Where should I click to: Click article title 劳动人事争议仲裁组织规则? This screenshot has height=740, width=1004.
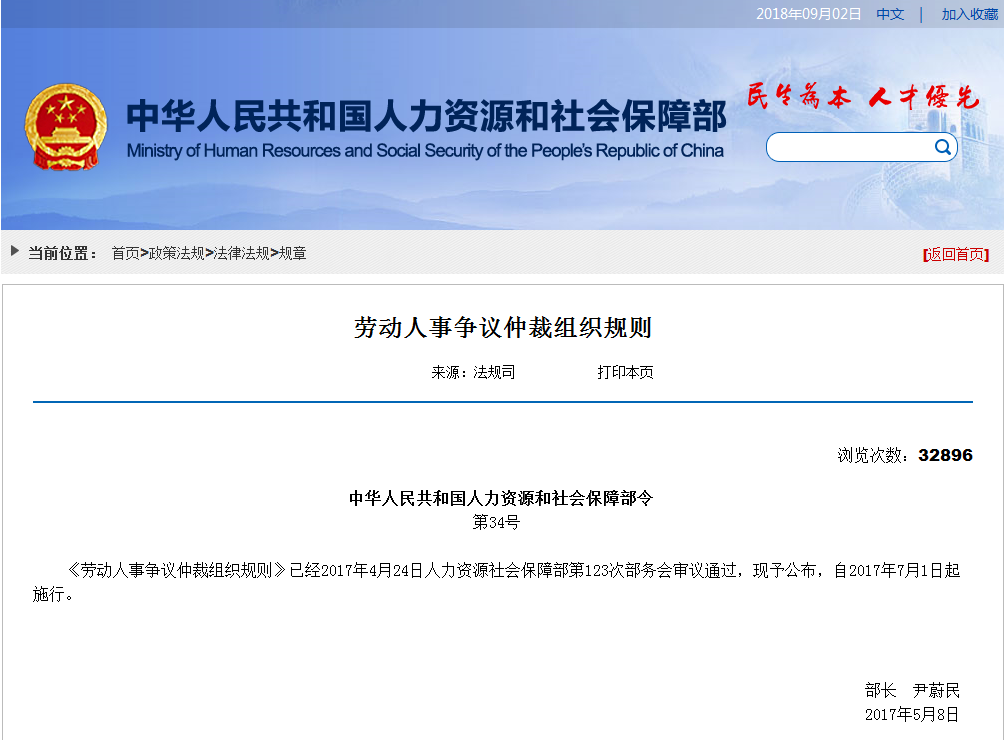coord(503,327)
